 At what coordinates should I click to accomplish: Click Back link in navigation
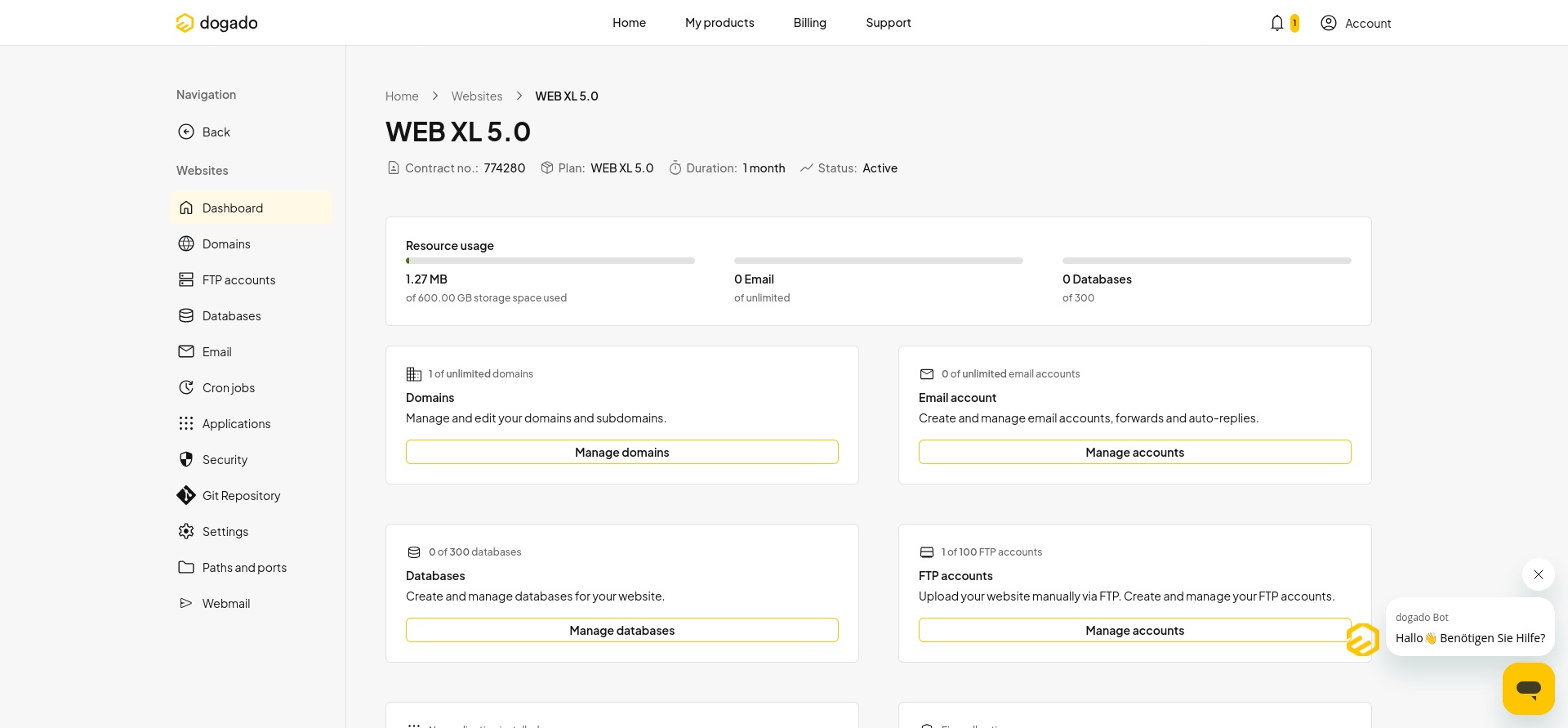216,132
